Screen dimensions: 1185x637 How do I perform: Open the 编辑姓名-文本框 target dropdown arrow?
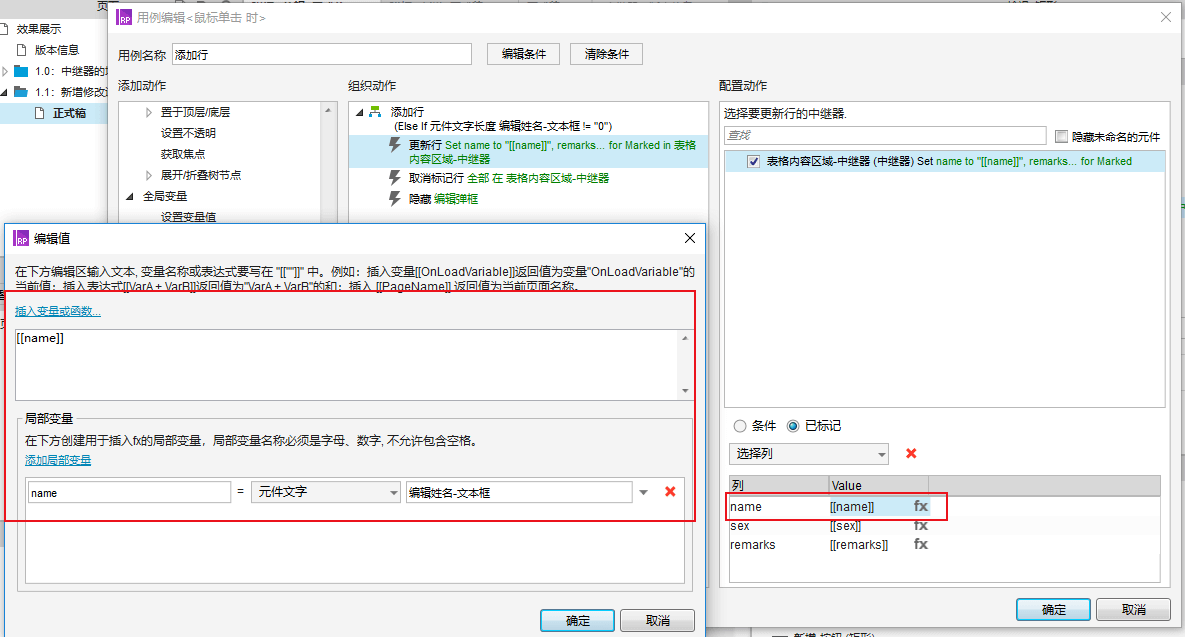[643, 492]
